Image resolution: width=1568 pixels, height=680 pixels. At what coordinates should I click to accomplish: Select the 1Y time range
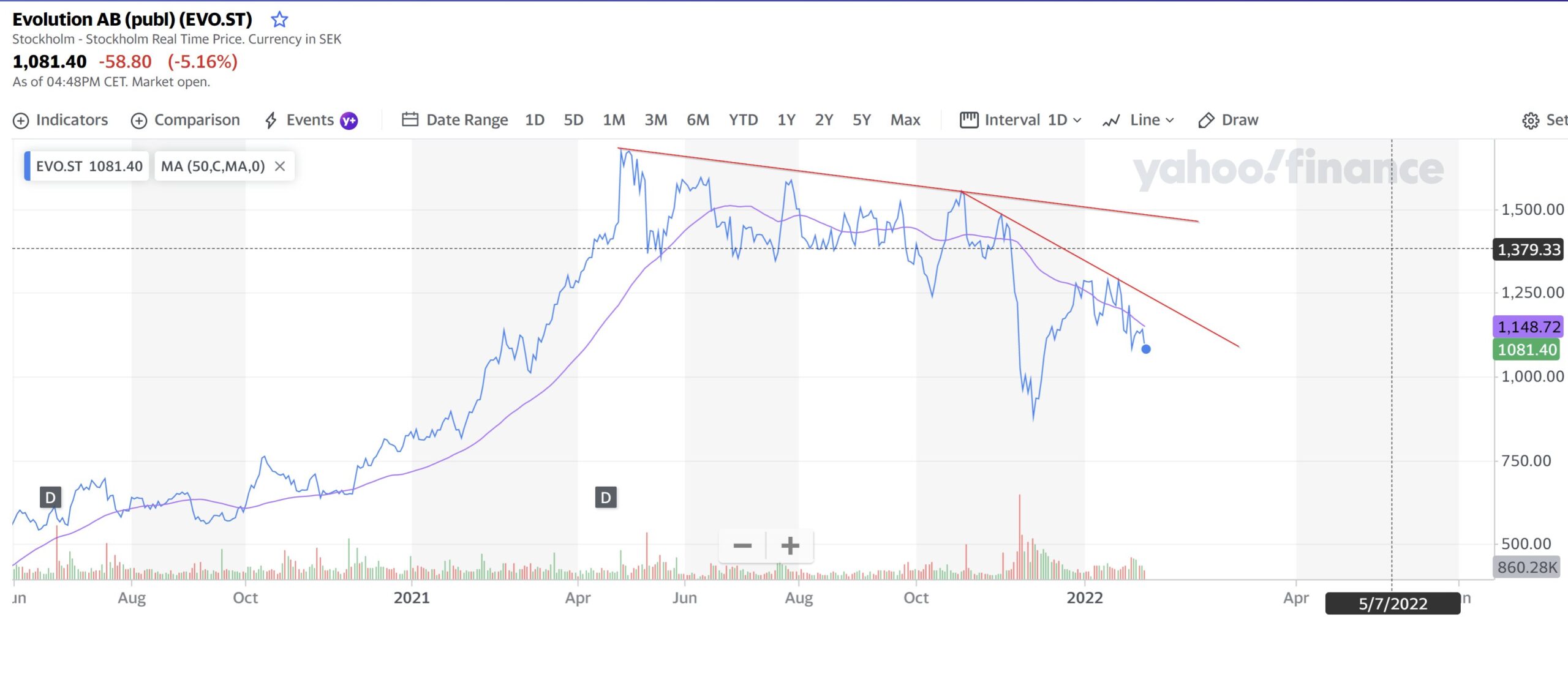[x=786, y=120]
